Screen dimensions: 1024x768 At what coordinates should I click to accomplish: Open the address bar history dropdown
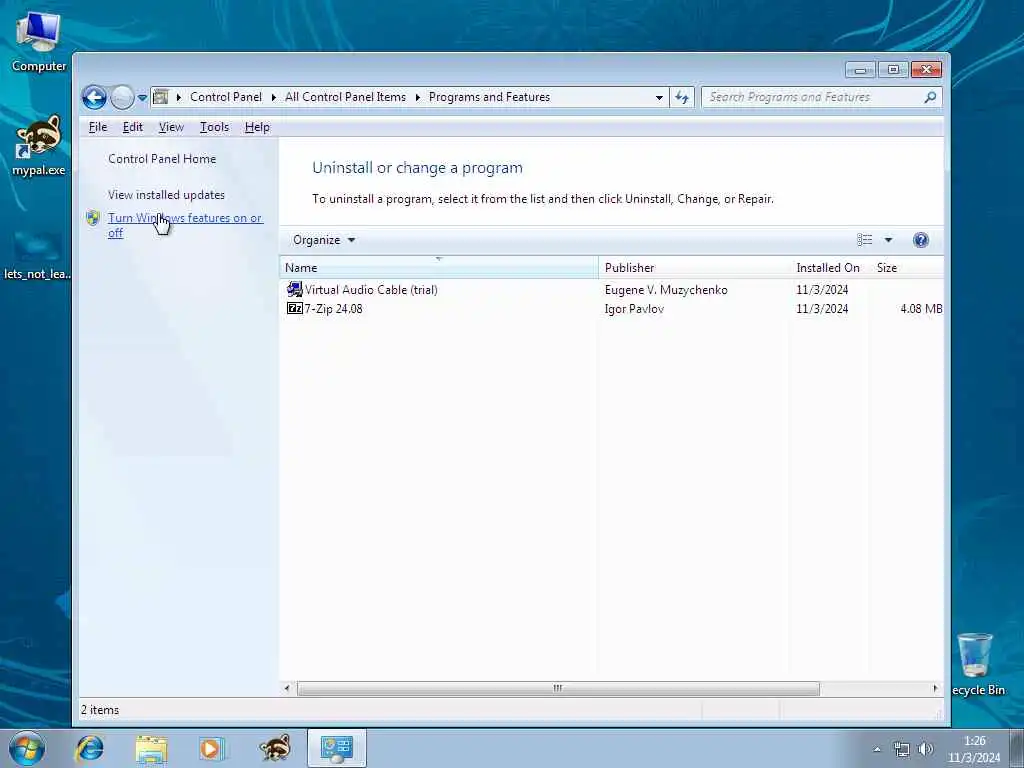[659, 97]
